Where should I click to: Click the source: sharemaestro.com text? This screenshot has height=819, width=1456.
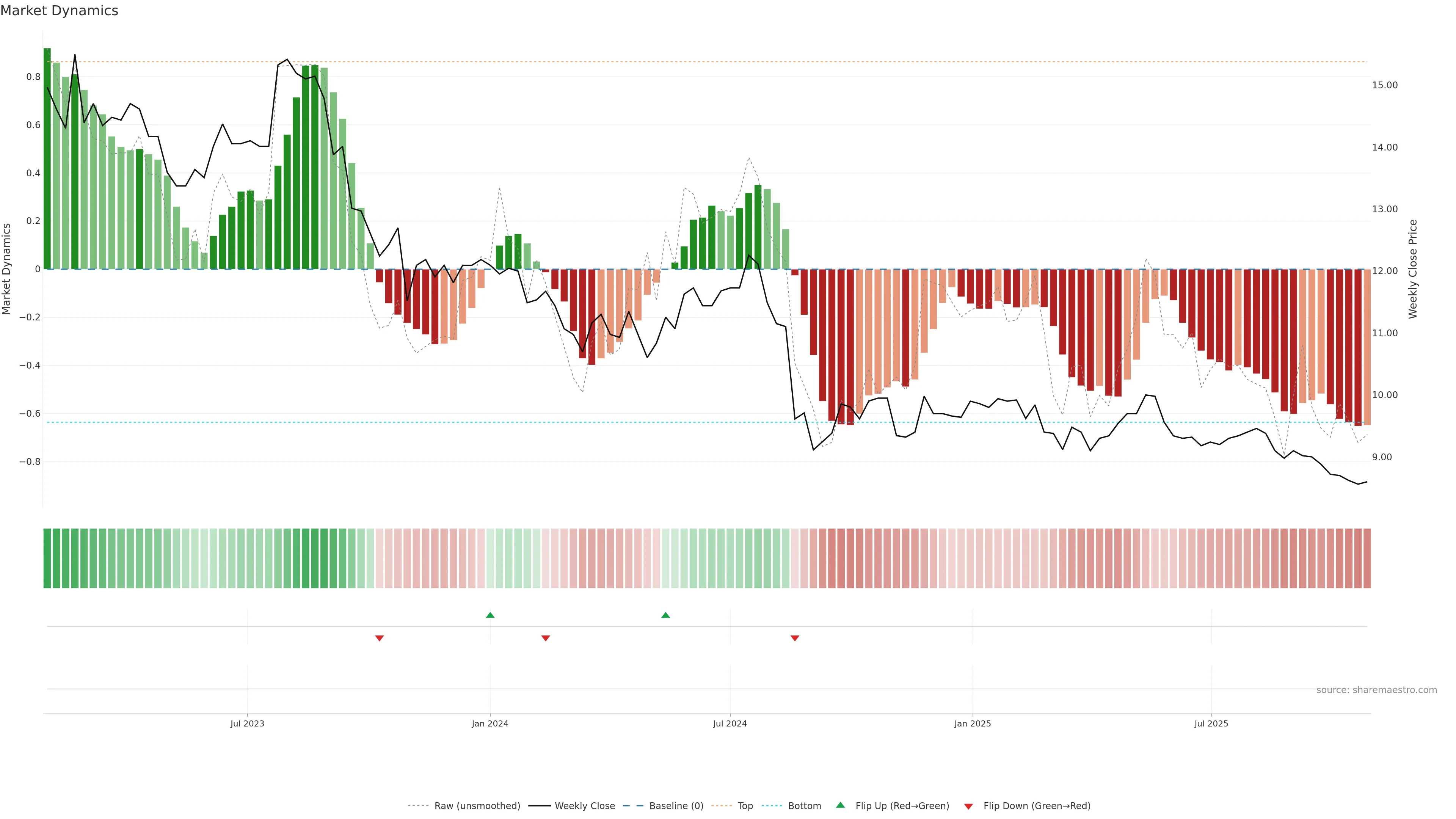coord(1376,690)
